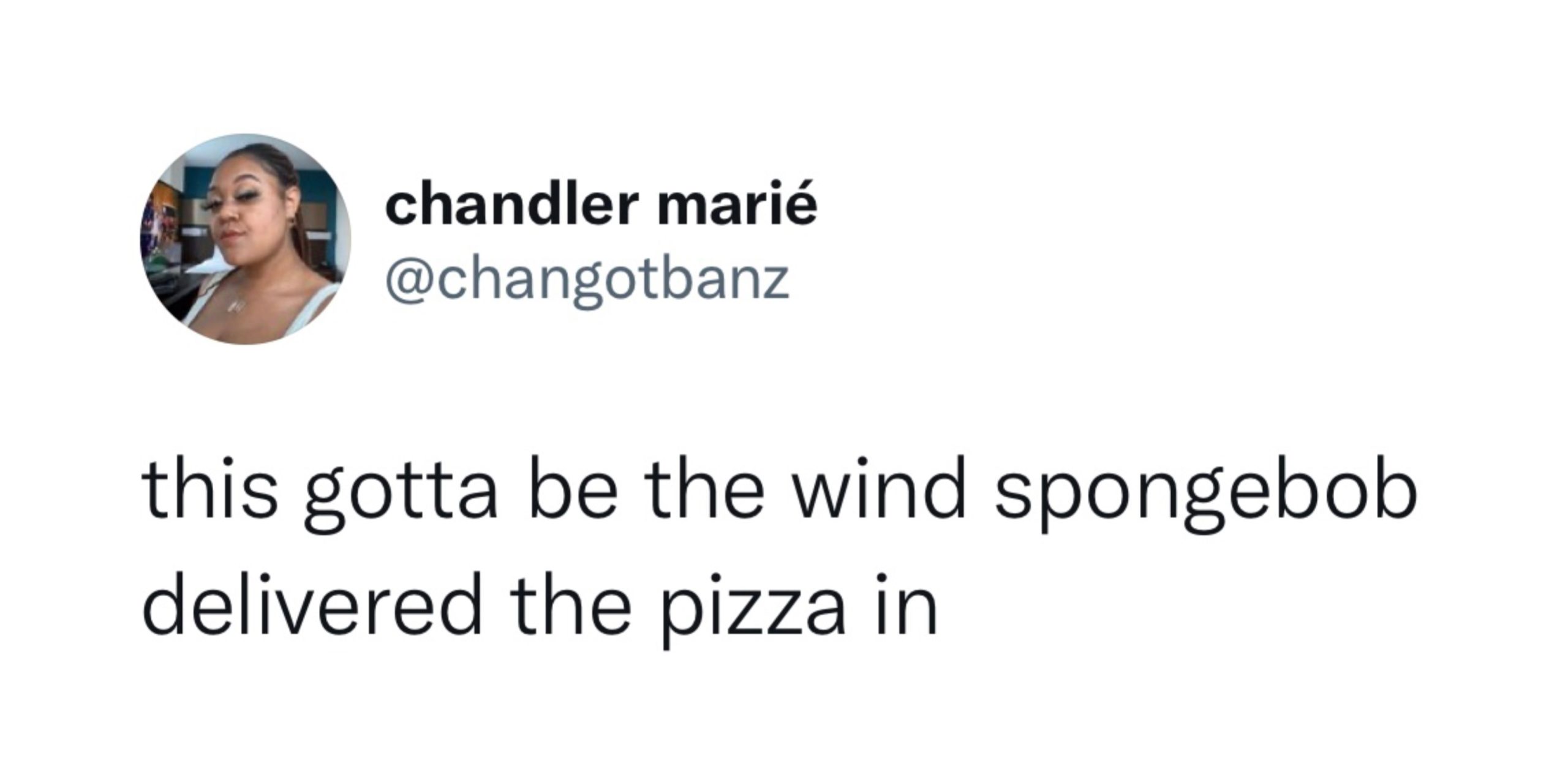
Task: Open the @changotbanz handle link
Action: pos(587,282)
